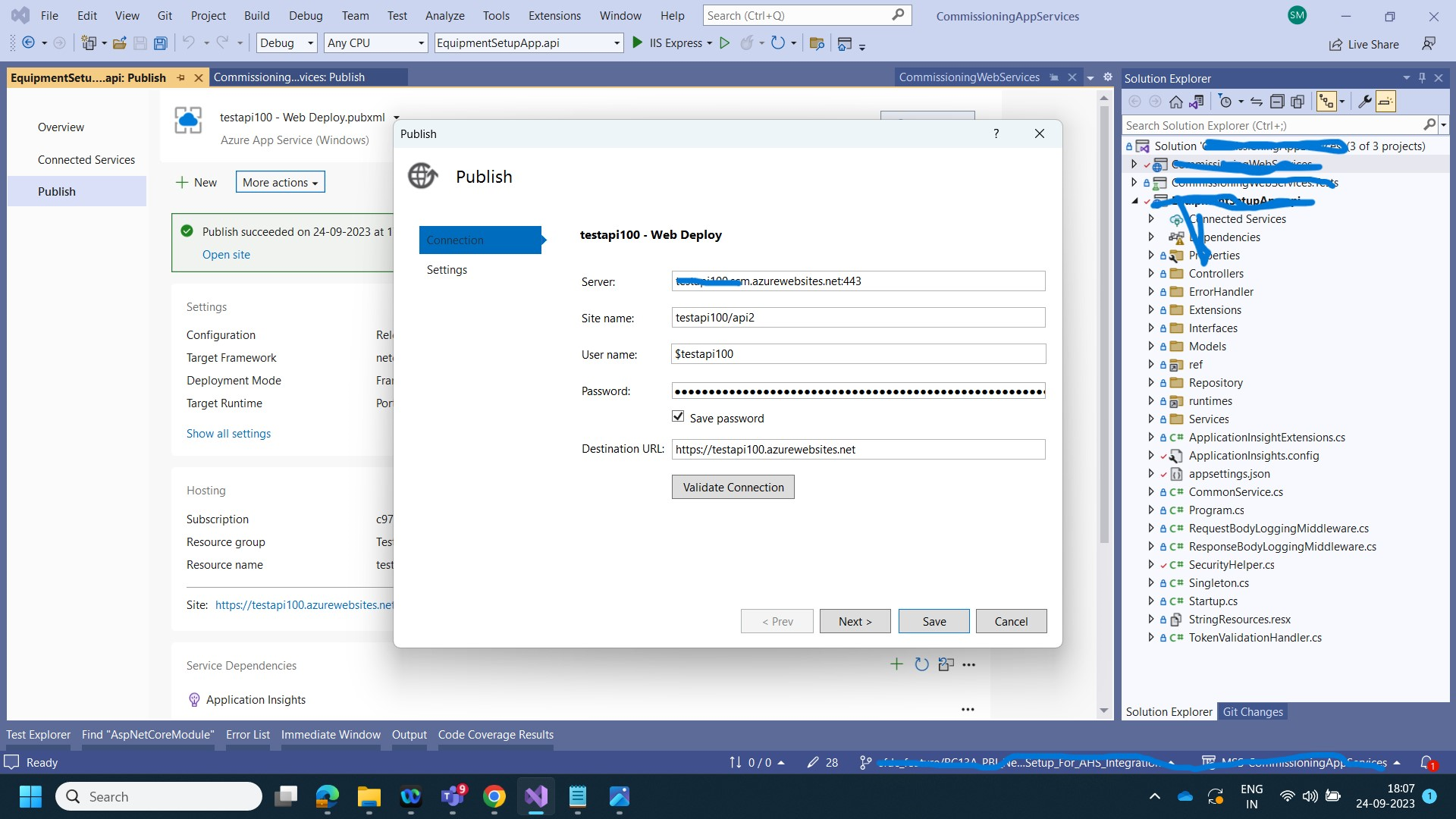
Task: Open Any CPU platform dropdown
Action: (376, 43)
